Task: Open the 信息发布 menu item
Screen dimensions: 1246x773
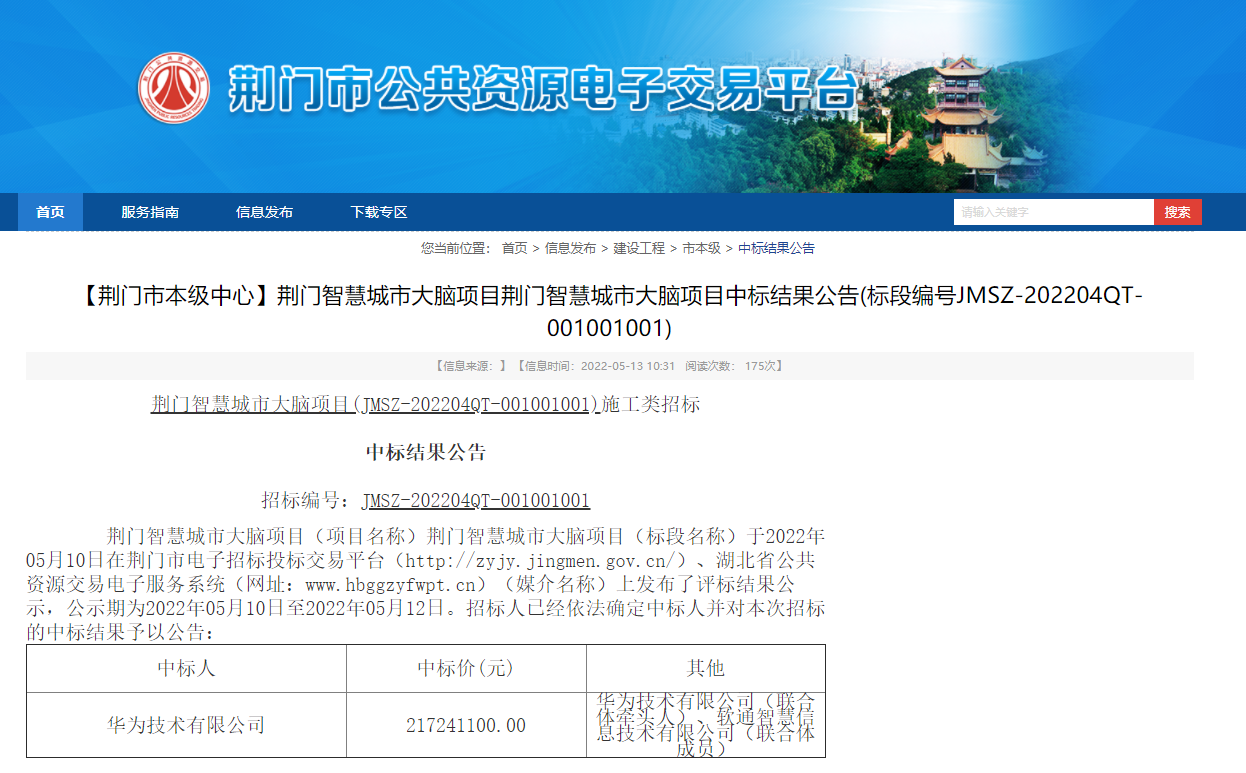Action: pyautogui.click(x=264, y=212)
